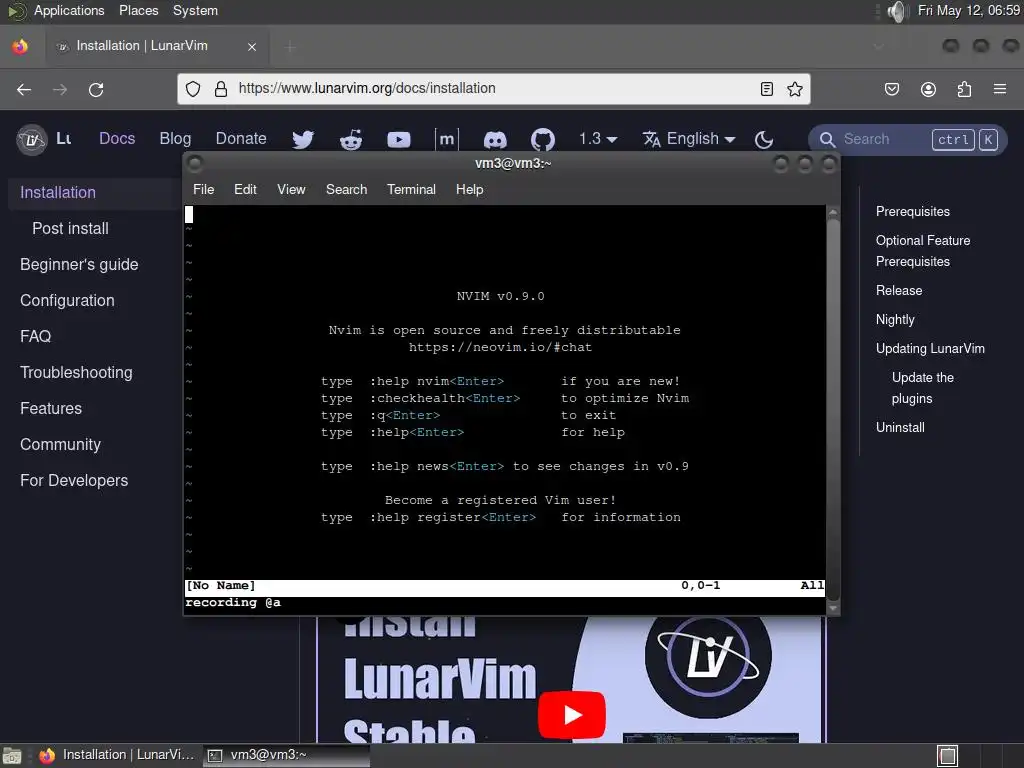Toggle reader view in the address bar
The image size is (1024, 768).
click(x=767, y=89)
